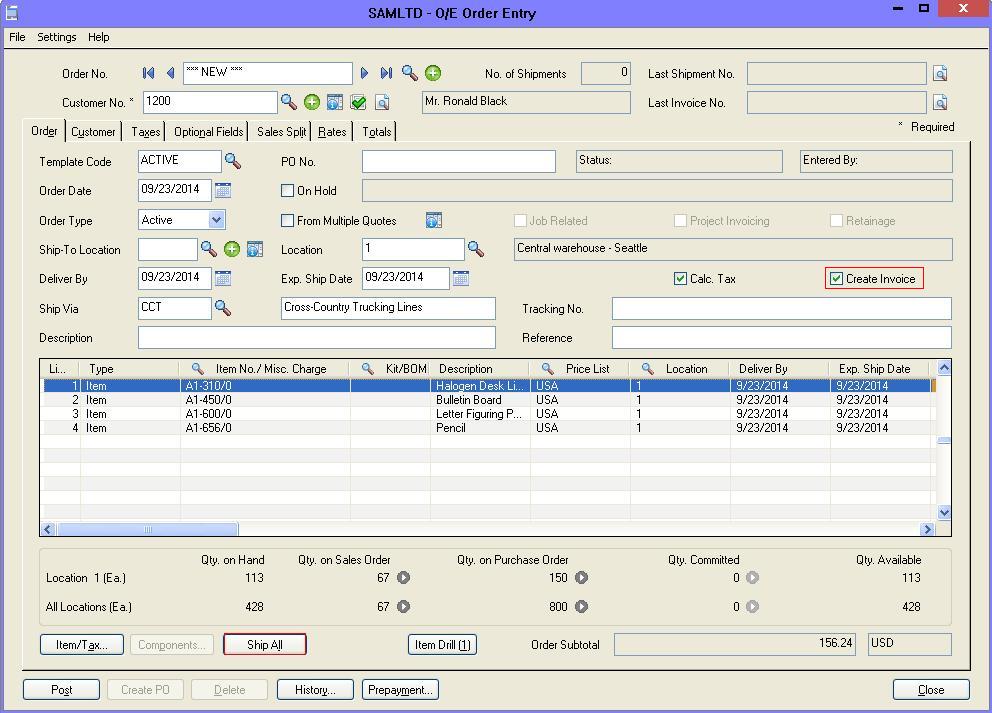Uncheck the Calc. Tax checkbox

pyautogui.click(x=680, y=278)
